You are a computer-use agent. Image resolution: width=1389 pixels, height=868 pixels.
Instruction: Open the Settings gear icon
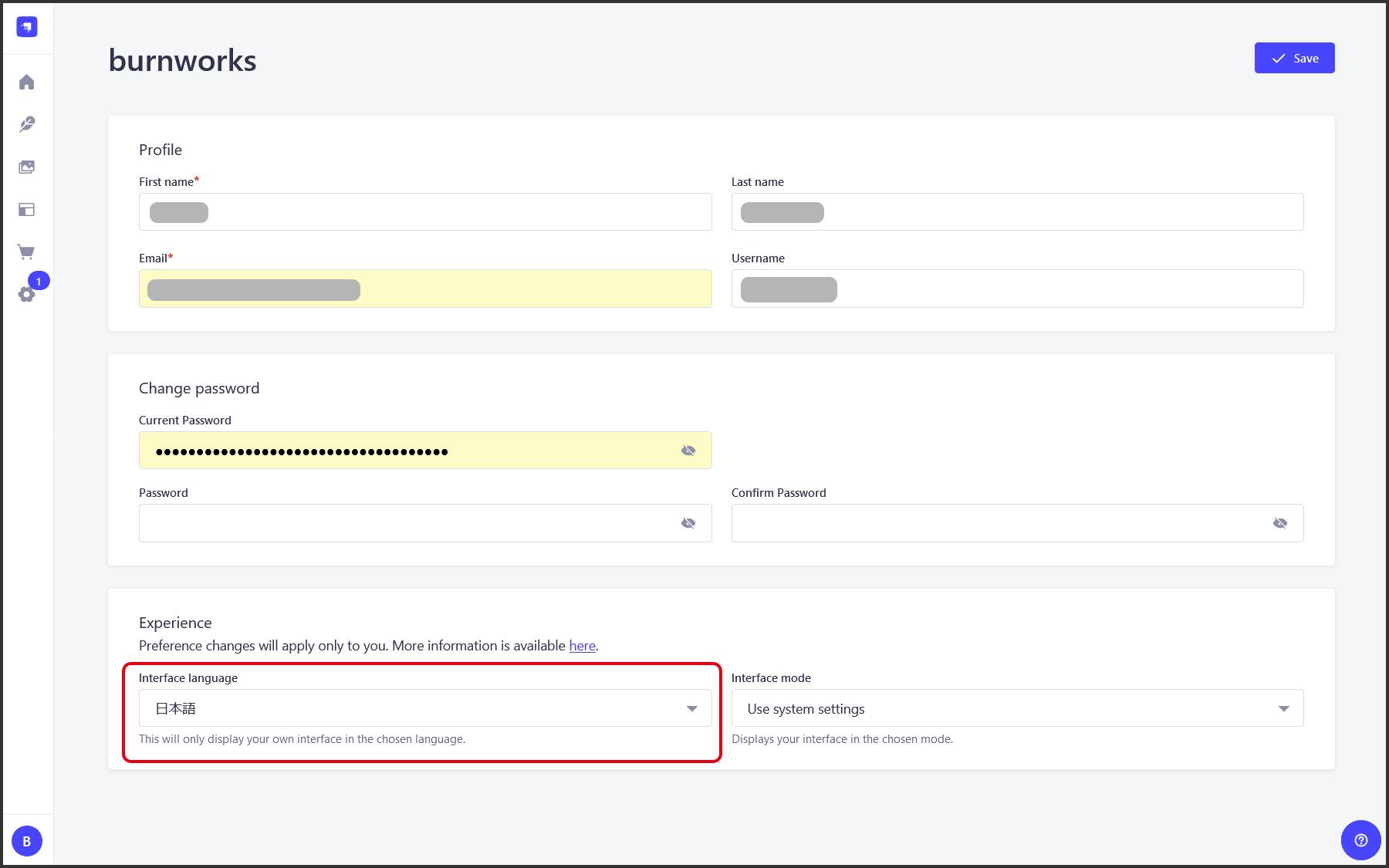pos(26,294)
